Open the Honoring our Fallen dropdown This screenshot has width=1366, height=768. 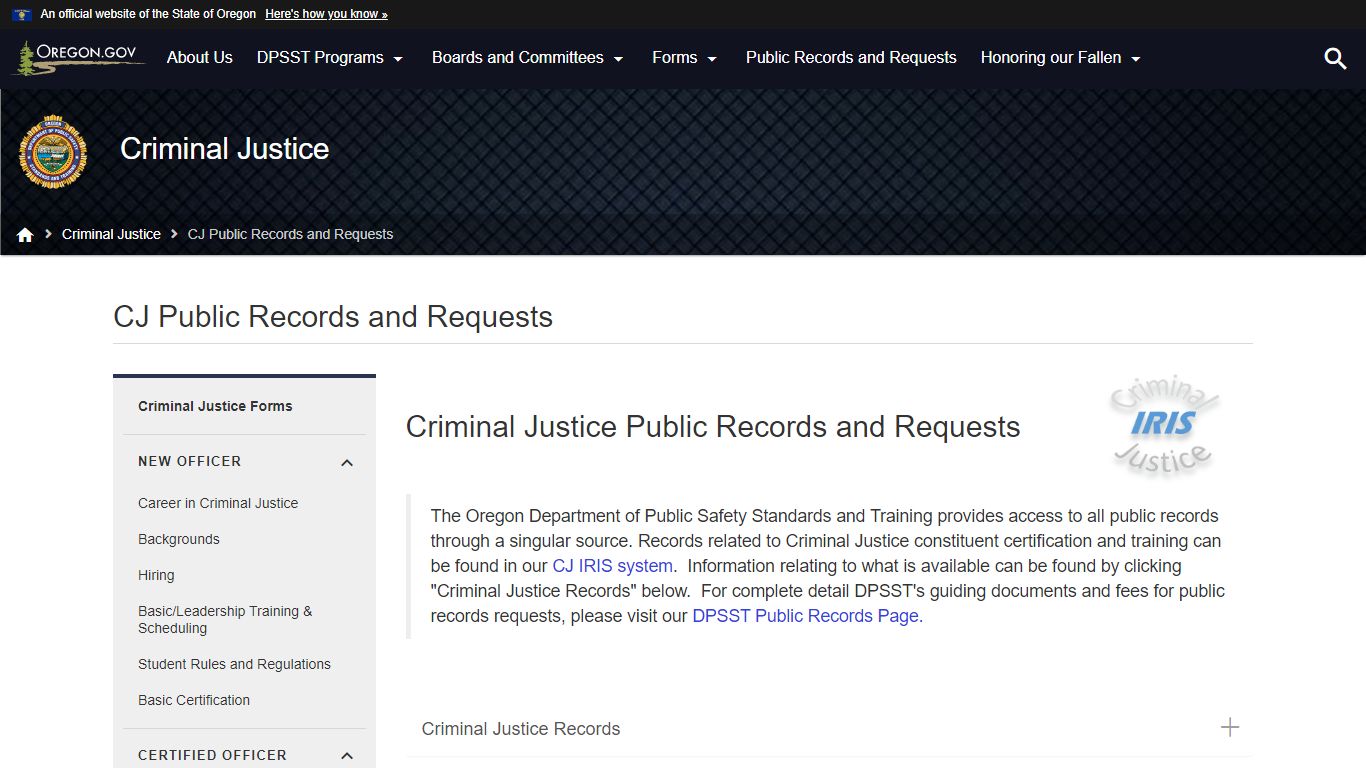click(x=1061, y=58)
